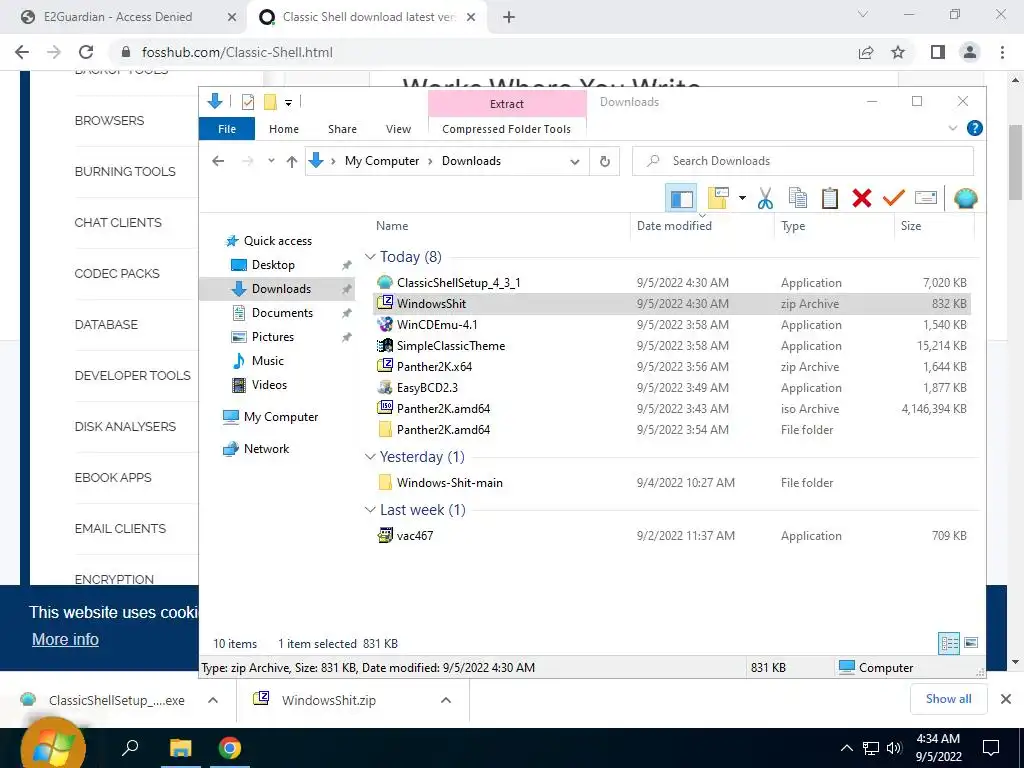1024x768 pixels.
Task: Open the File ribbon tab
Action: [227, 129]
